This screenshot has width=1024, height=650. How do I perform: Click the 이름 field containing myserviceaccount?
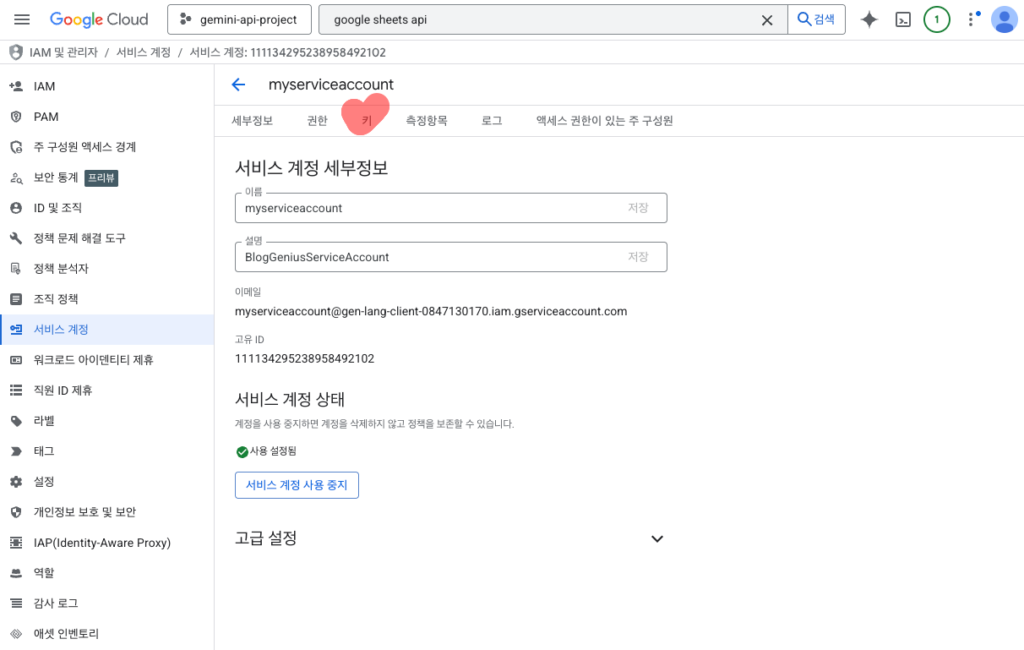[x=430, y=208]
